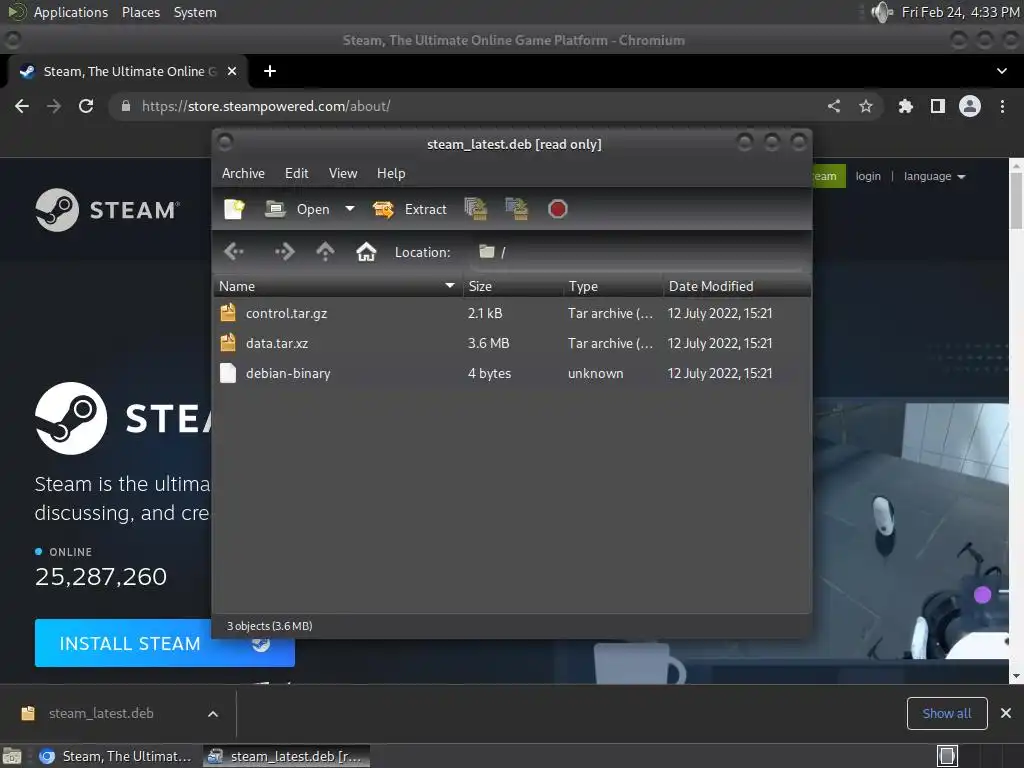
Task: Open the Edit menu in archive manager
Action: 296,173
